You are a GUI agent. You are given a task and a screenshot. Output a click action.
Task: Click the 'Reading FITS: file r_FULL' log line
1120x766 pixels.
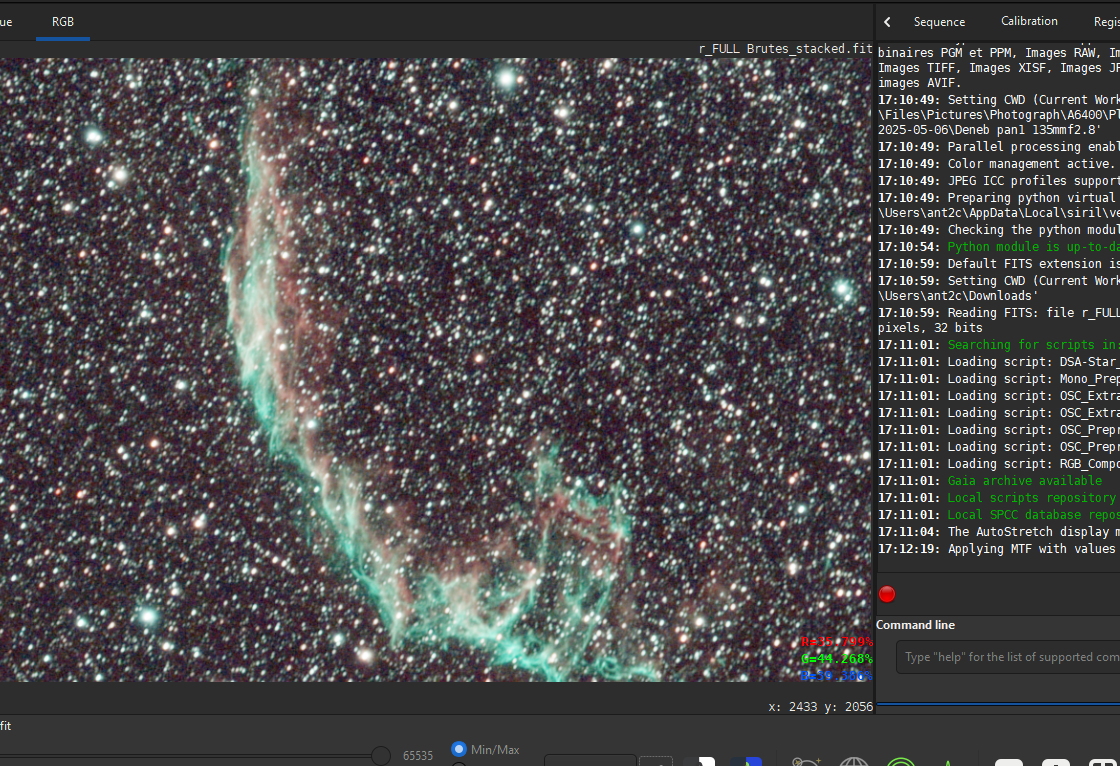(999, 319)
